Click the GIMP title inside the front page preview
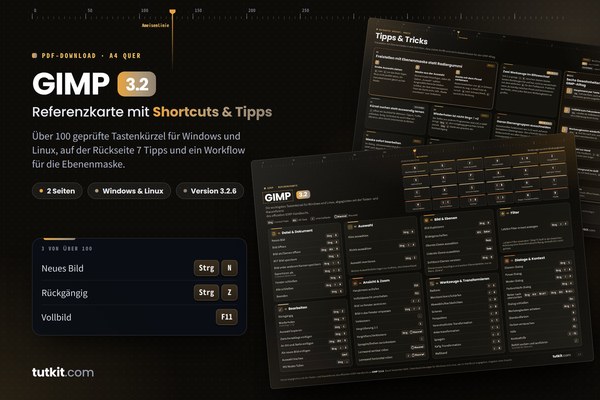This screenshot has width=600, height=400. click(278, 197)
